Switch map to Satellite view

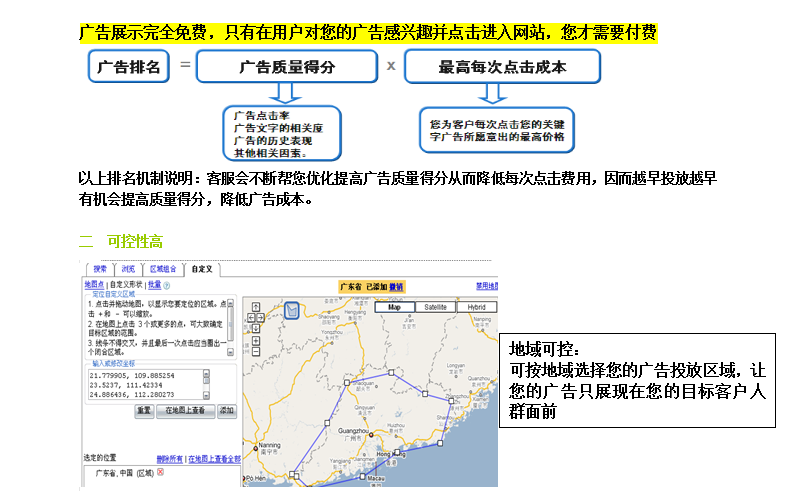pyautogui.click(x=435, y=307)
